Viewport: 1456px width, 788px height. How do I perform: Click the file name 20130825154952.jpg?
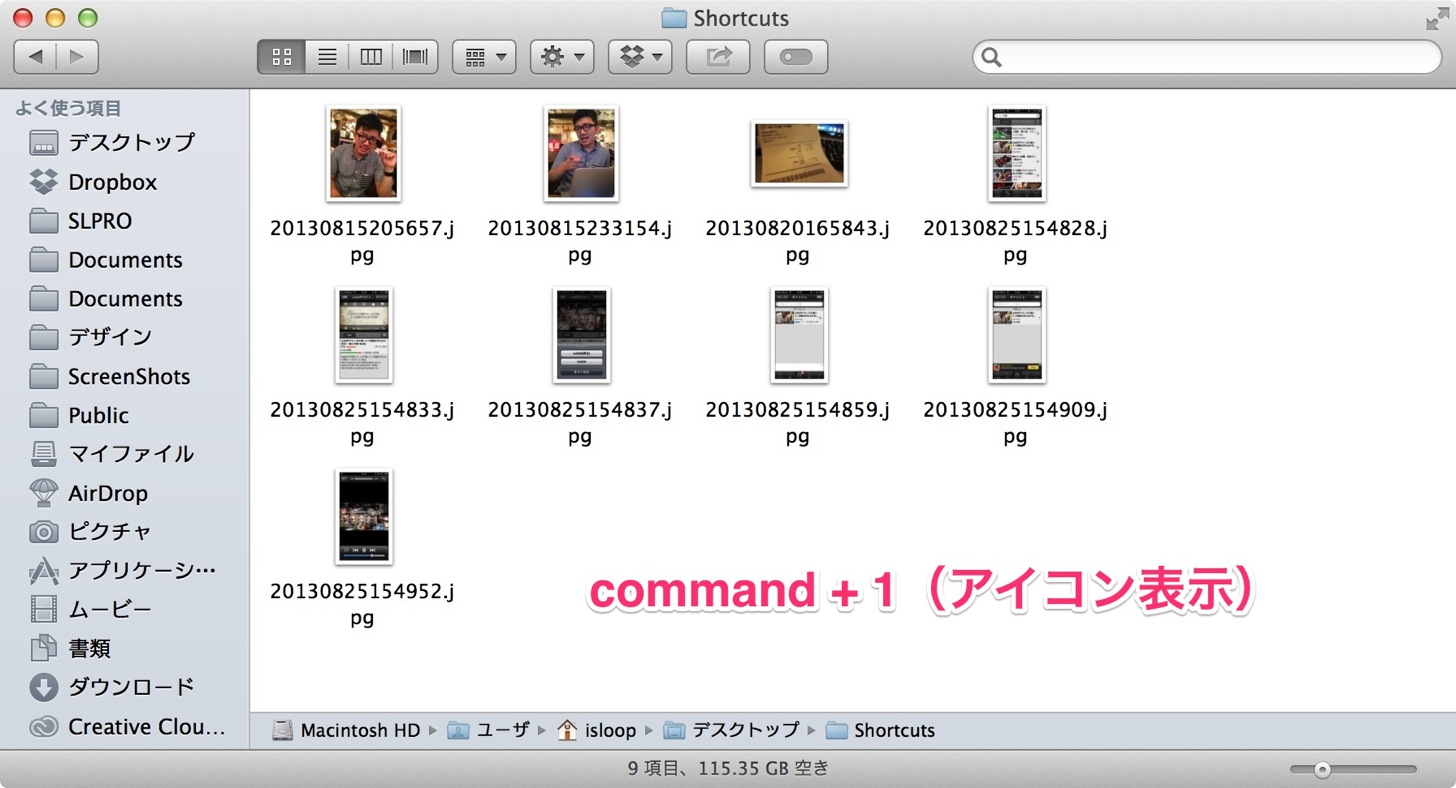pyautogui.click(x=362, y=604)
